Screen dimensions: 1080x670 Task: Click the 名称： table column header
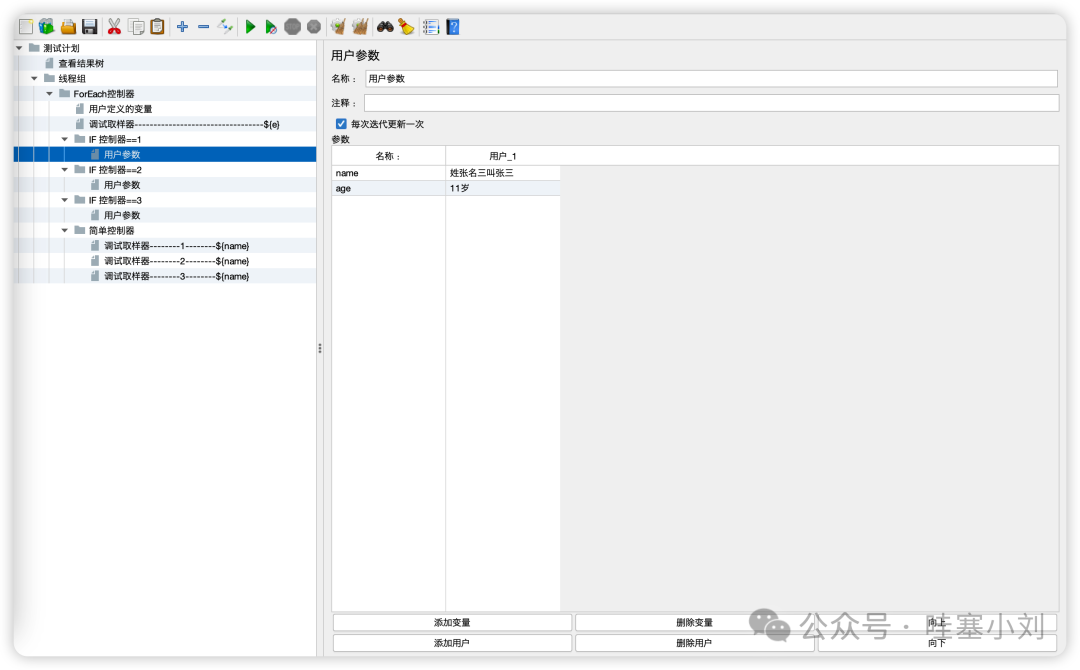[x=388, y=156]
